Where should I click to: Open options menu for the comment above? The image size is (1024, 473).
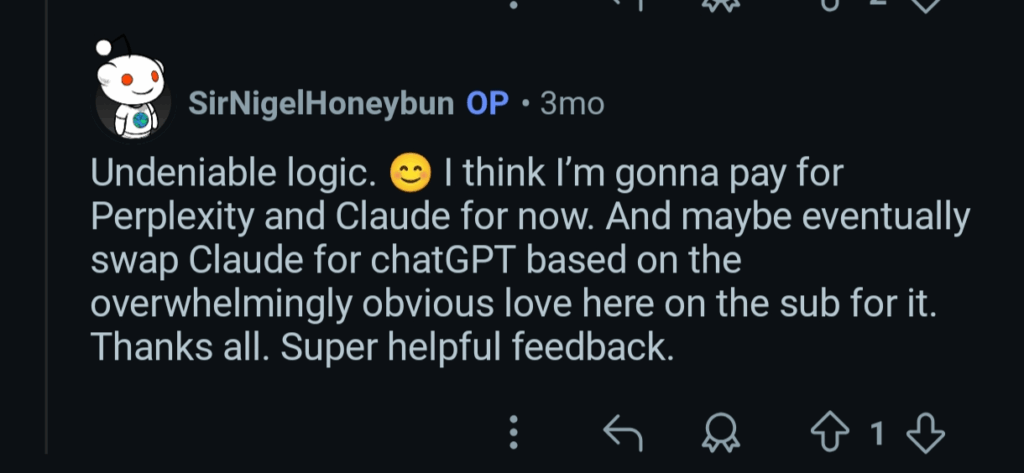(514, 3)
